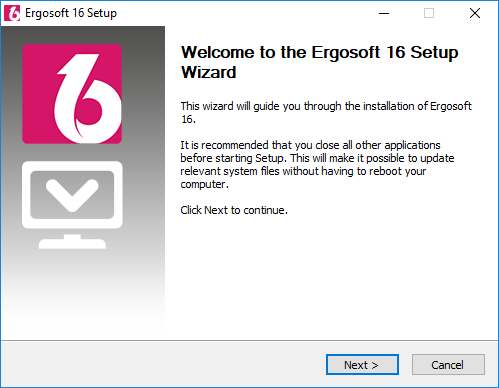Click the blank white area below the instructions
The width and height of the screenshot is (499, 388).
pyautogui.click(x=330, y=277)
